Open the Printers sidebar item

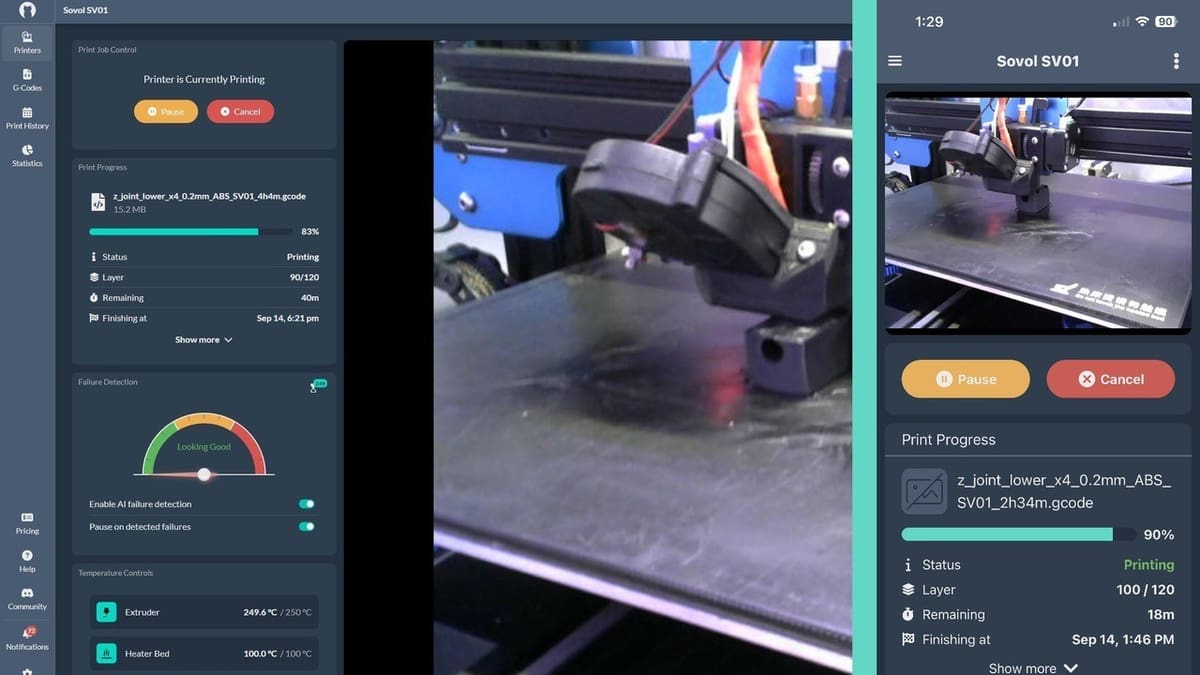click(x=27, y=42)
